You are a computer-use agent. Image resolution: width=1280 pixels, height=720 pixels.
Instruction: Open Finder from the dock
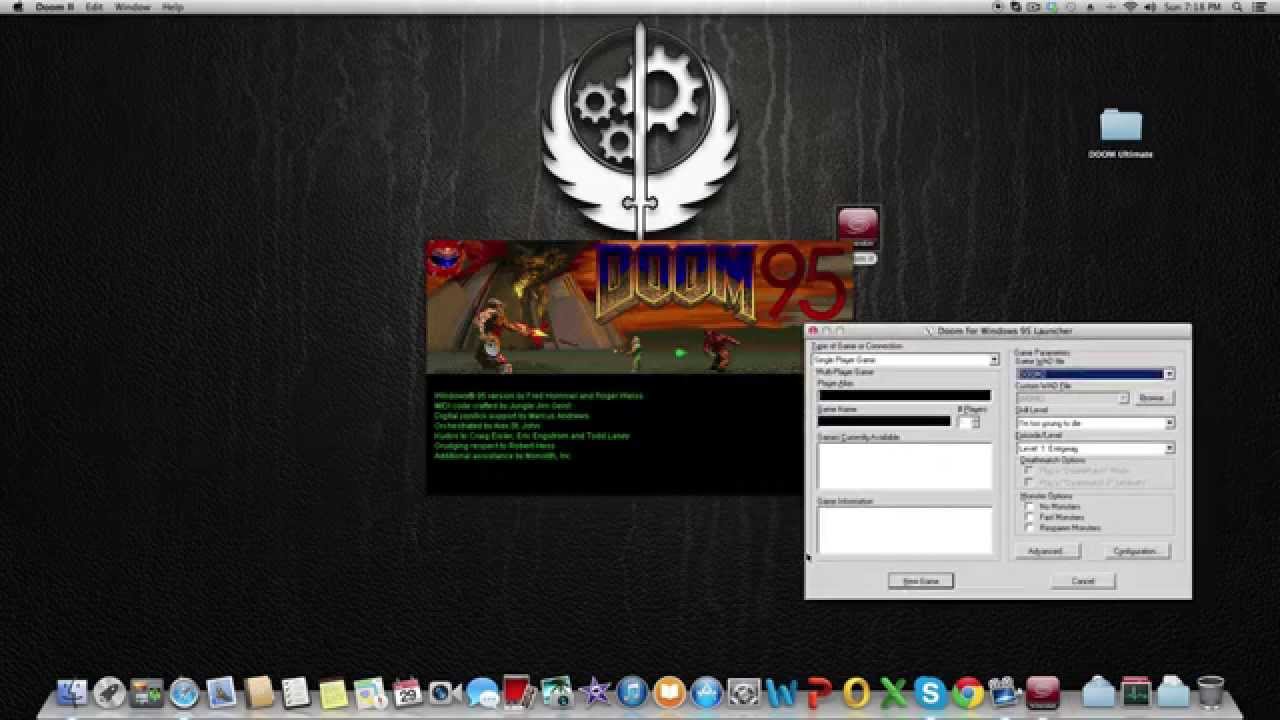pos(72,692)
